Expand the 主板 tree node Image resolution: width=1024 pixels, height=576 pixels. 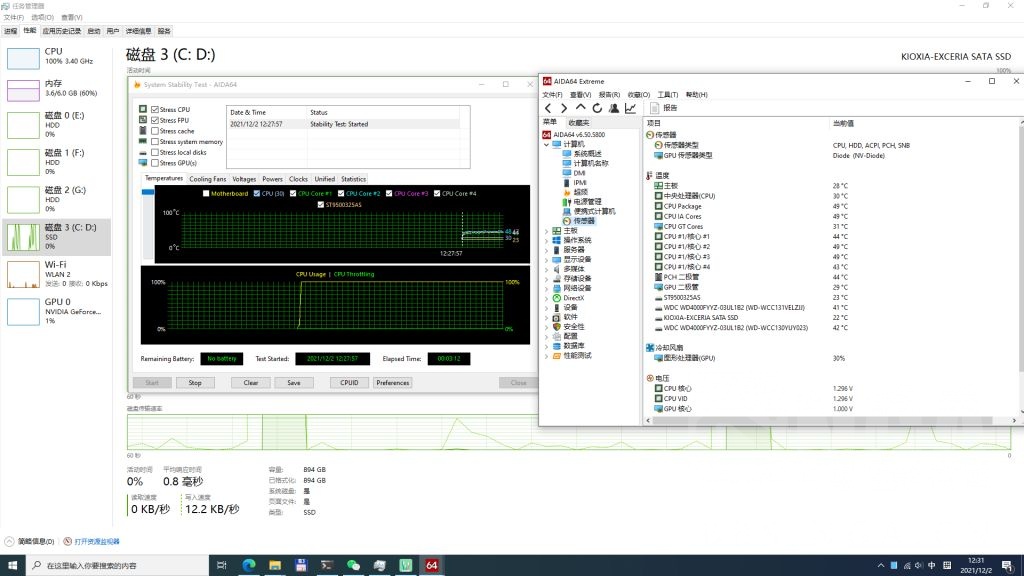coord(546,231)
